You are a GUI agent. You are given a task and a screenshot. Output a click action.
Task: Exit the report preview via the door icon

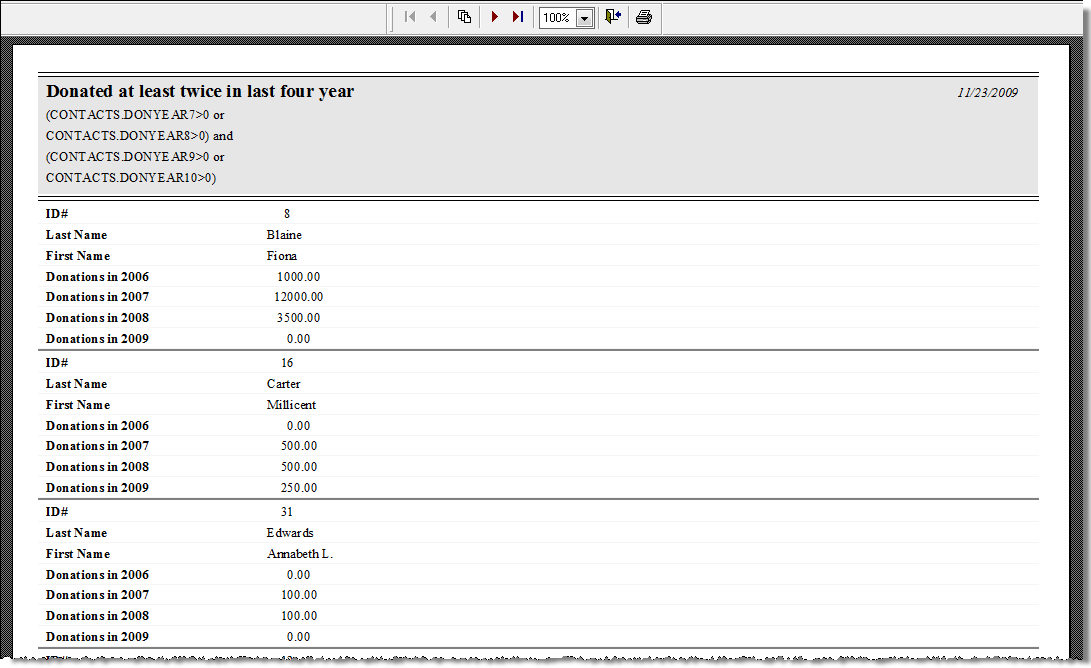pyautogui.click(x=612, y=17)
